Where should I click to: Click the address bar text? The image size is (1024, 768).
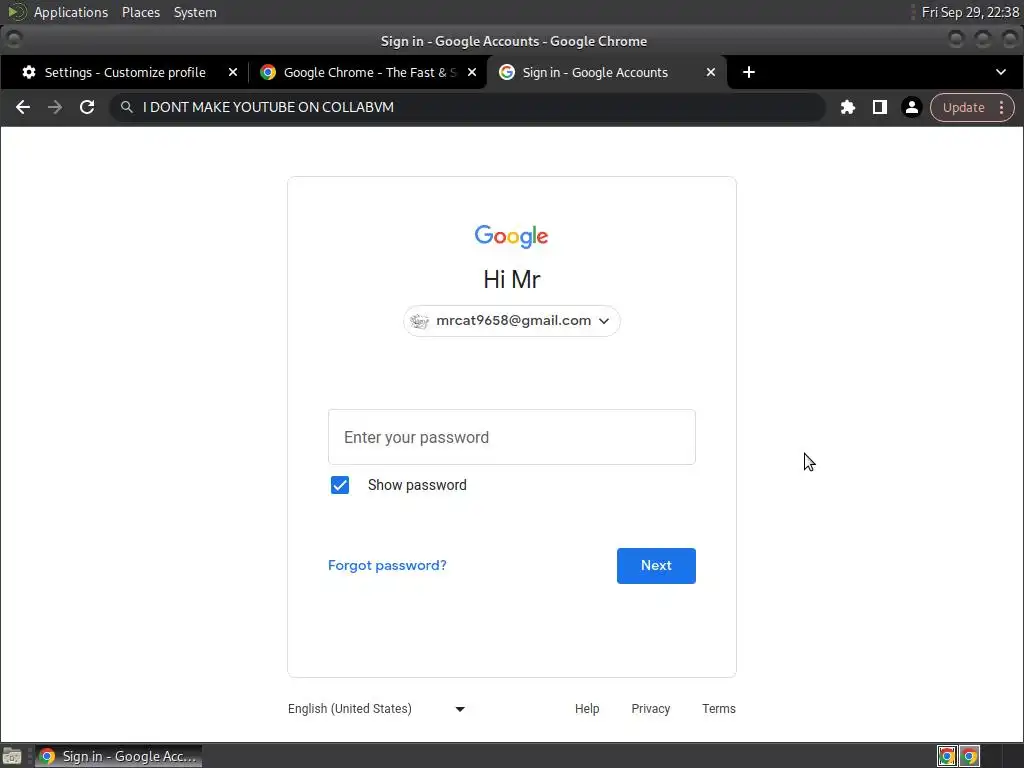[x=268, y=107]
